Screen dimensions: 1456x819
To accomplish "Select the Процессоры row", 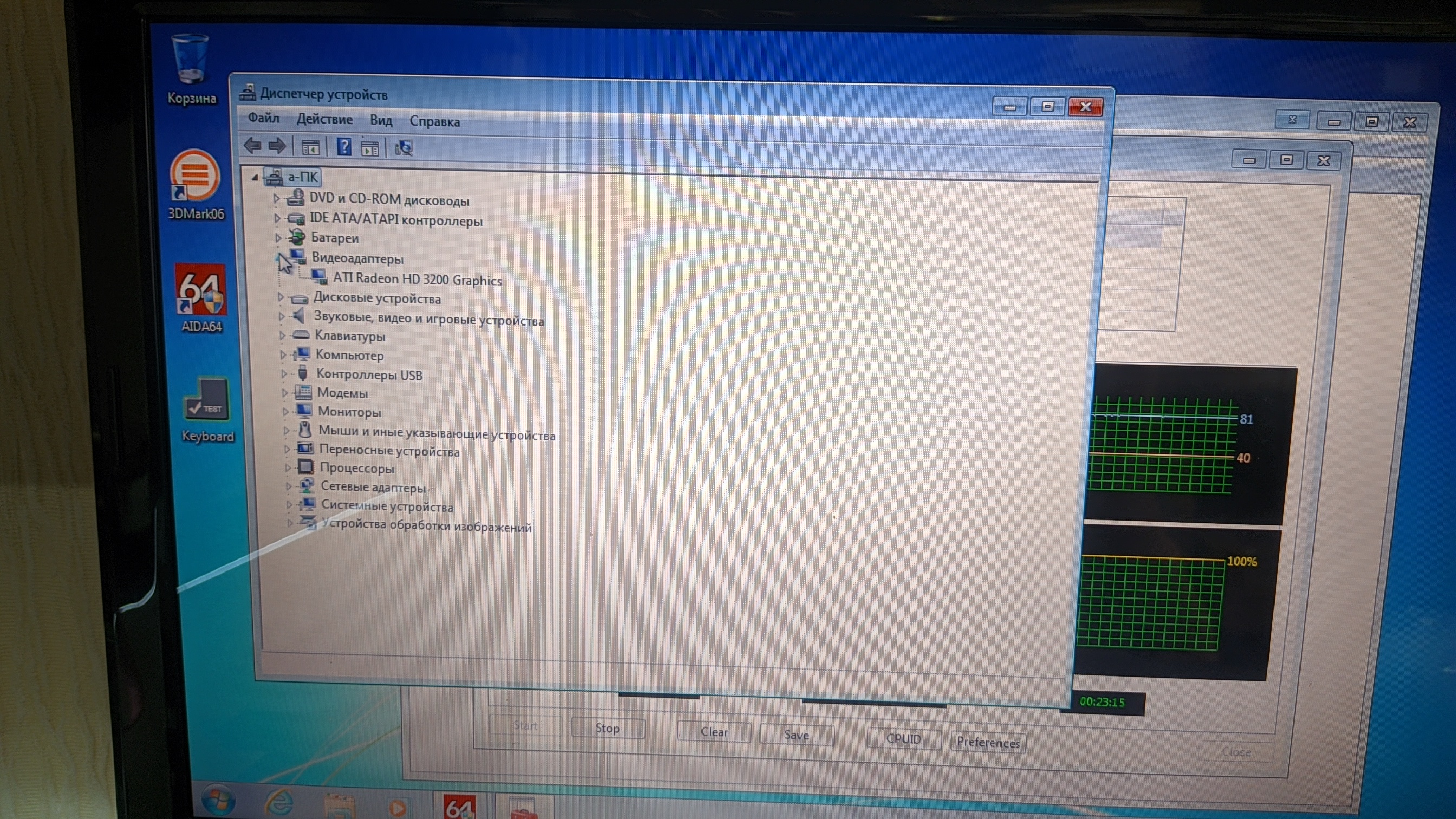I will 357,468.
